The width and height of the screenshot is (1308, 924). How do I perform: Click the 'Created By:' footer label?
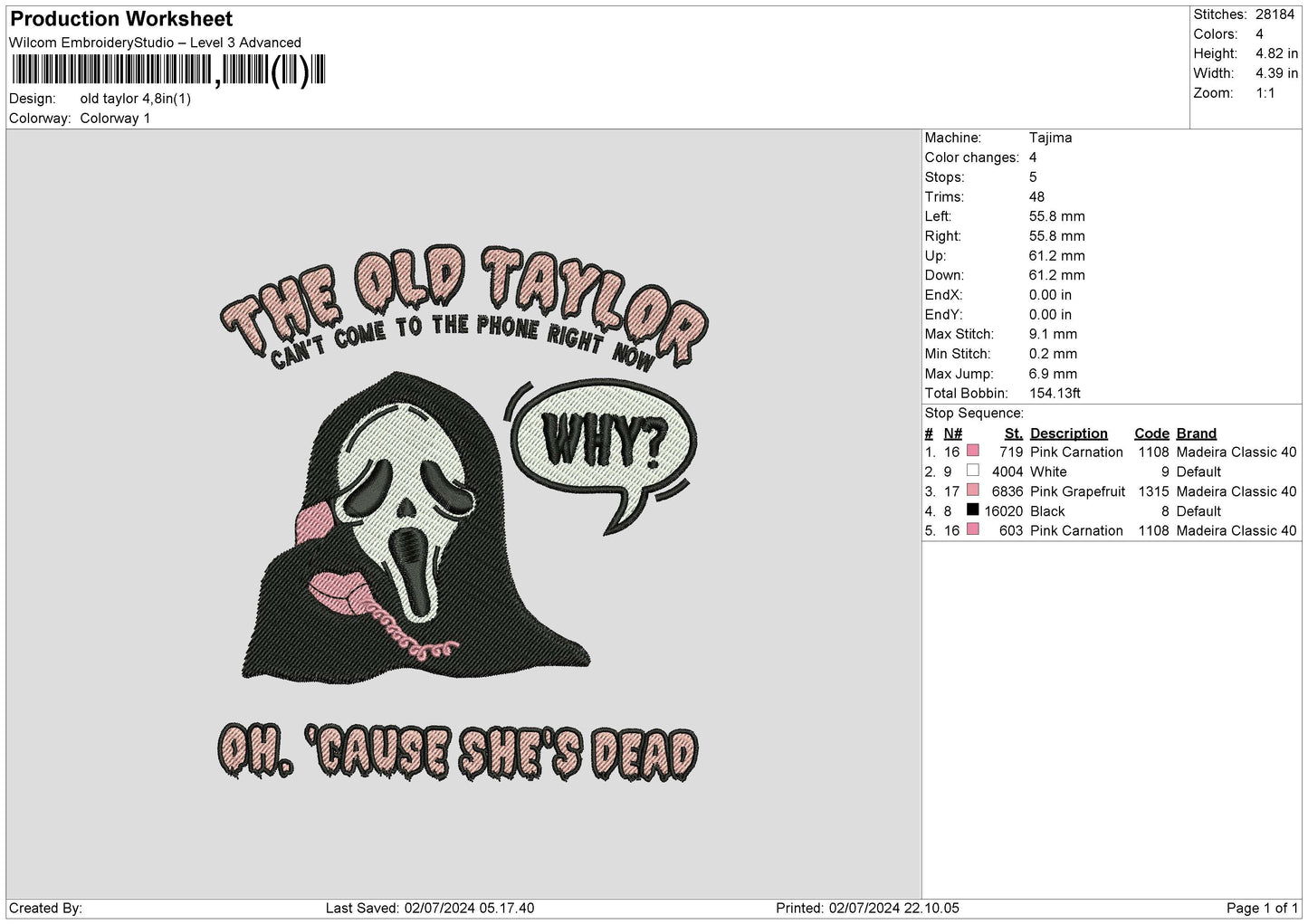[45, 908]
